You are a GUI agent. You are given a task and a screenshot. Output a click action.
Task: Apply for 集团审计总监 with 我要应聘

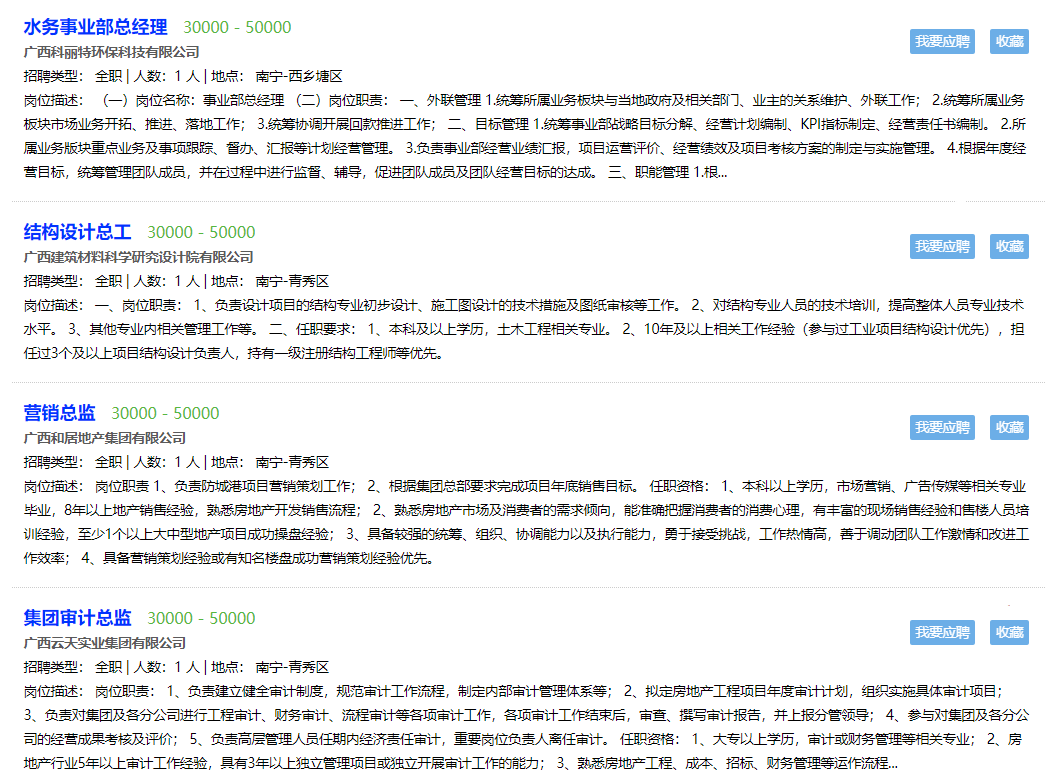tap(942, 632)
